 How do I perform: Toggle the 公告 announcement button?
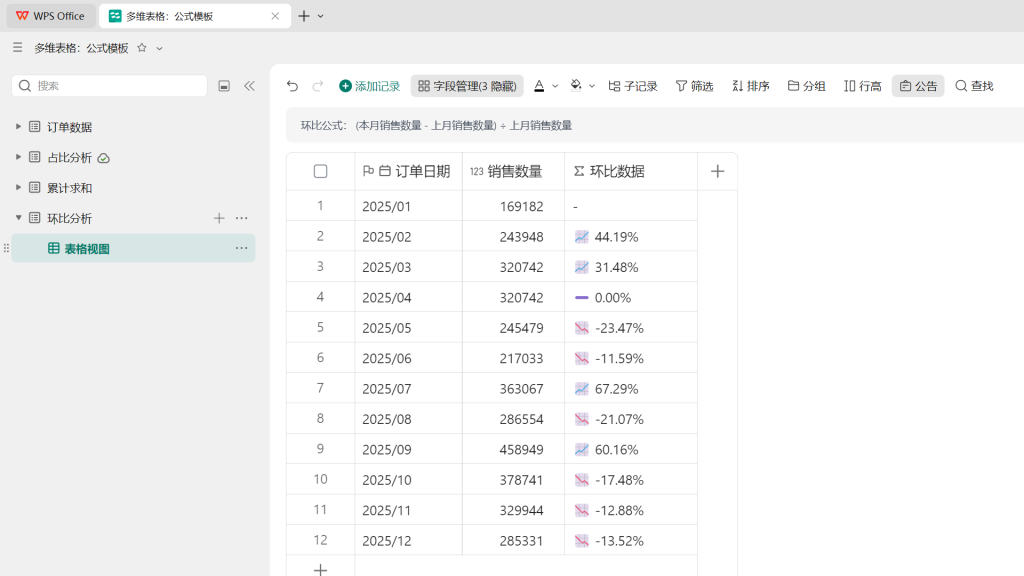(918, 86)
